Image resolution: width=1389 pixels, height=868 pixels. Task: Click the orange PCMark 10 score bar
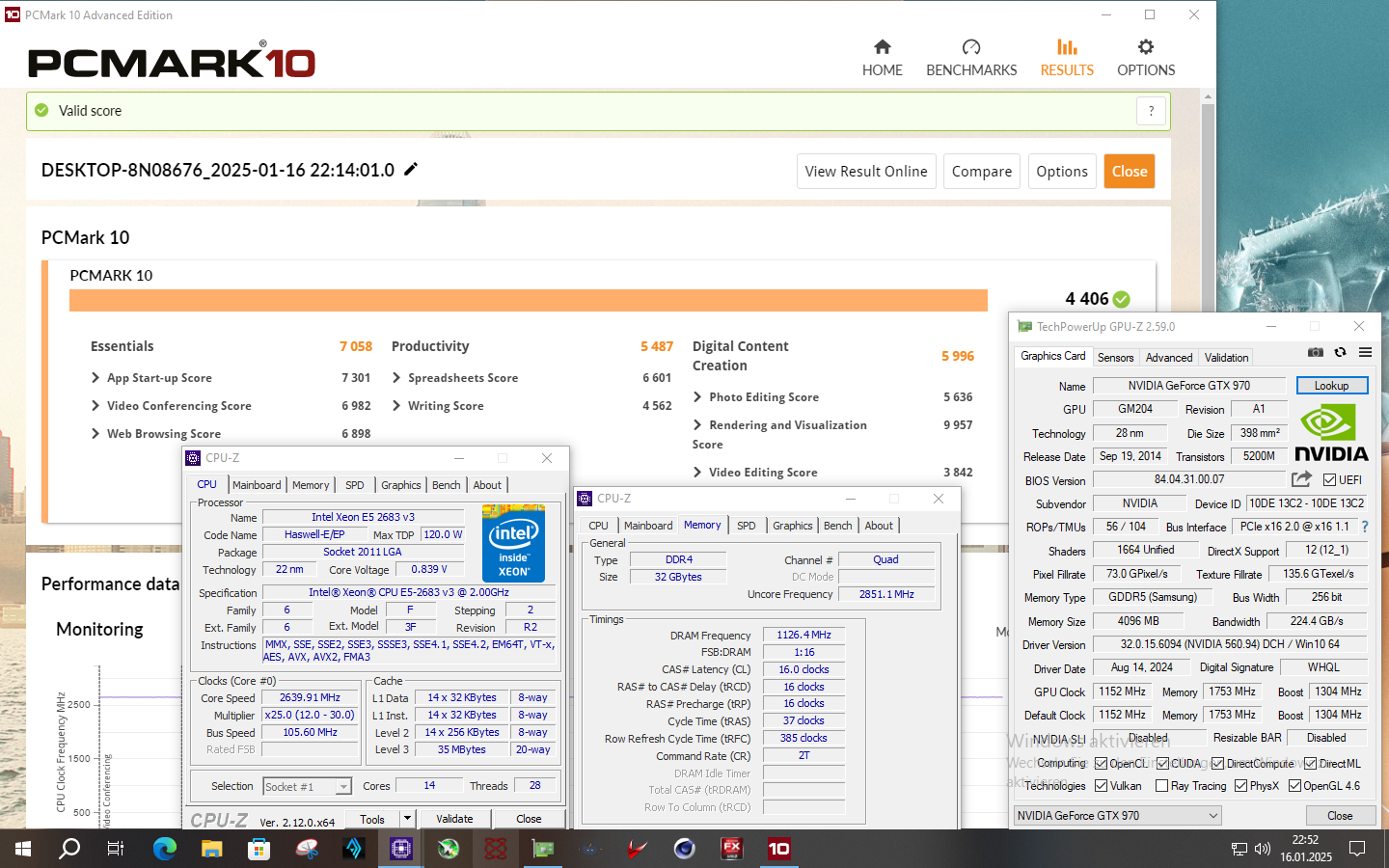point(529,300)
